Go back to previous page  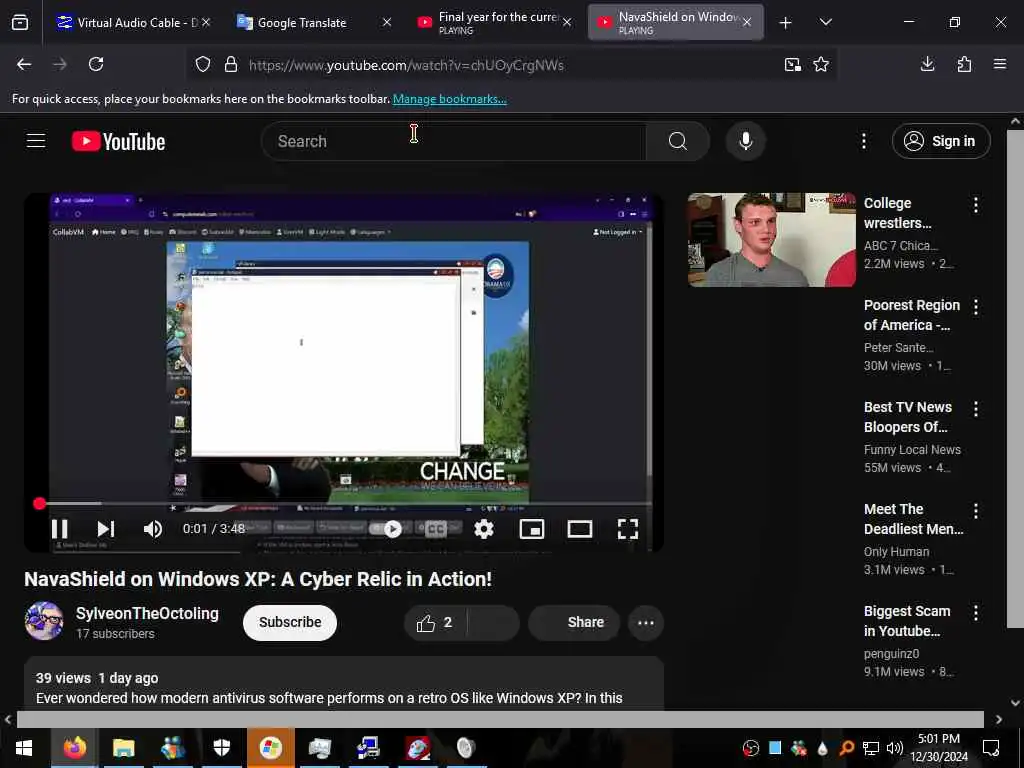(x=24, y=64)
